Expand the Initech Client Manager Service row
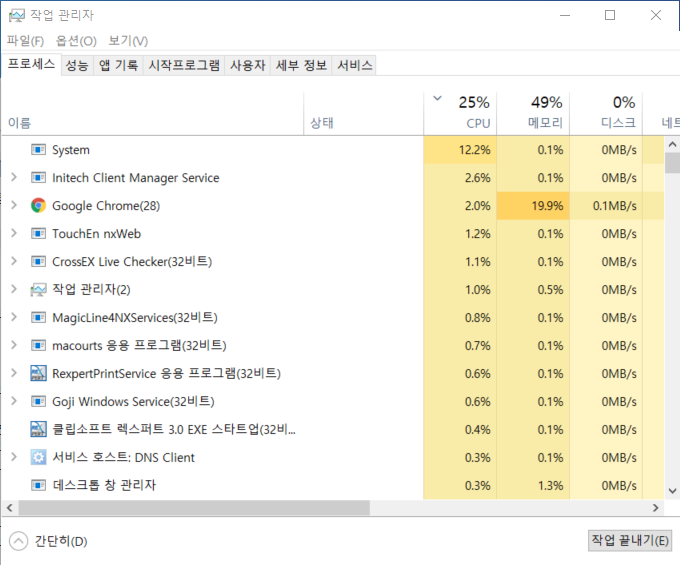Viewport: 680px width, 565px height. pos(14,177)
